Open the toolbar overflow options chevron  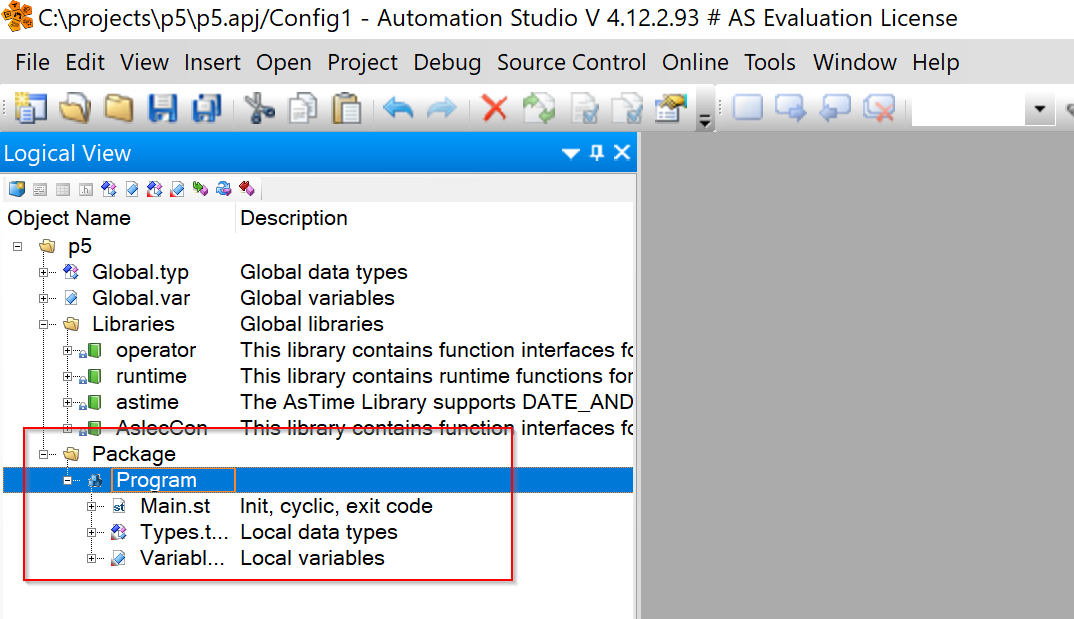tap(704, 121)
